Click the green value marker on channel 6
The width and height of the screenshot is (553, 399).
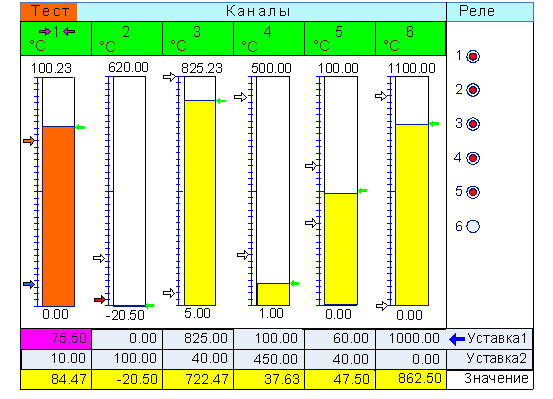[x=434, y=124]
